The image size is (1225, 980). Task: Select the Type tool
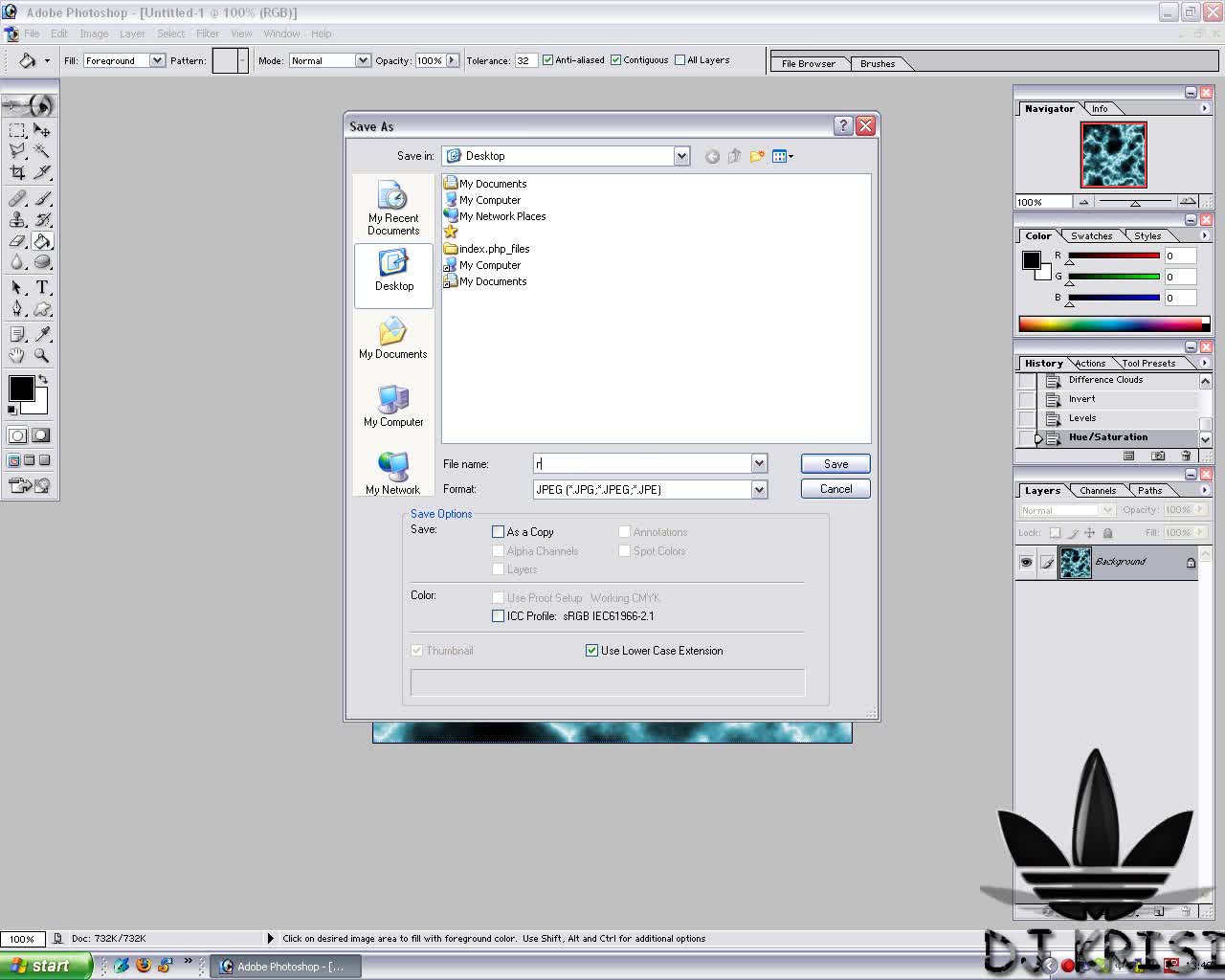(x=42, y=288)
